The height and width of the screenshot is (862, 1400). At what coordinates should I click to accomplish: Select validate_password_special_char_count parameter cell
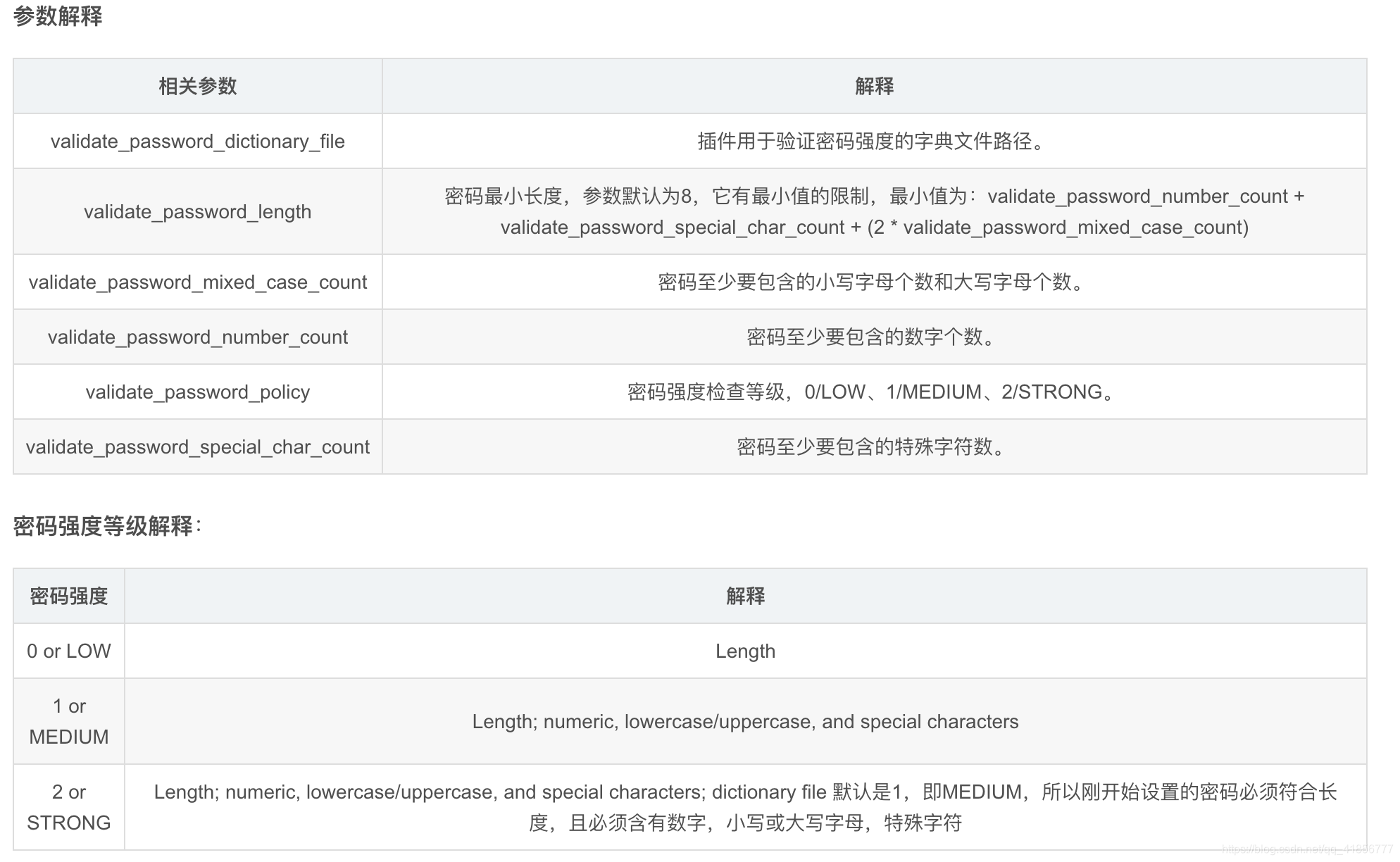click(x=198, y=446)
